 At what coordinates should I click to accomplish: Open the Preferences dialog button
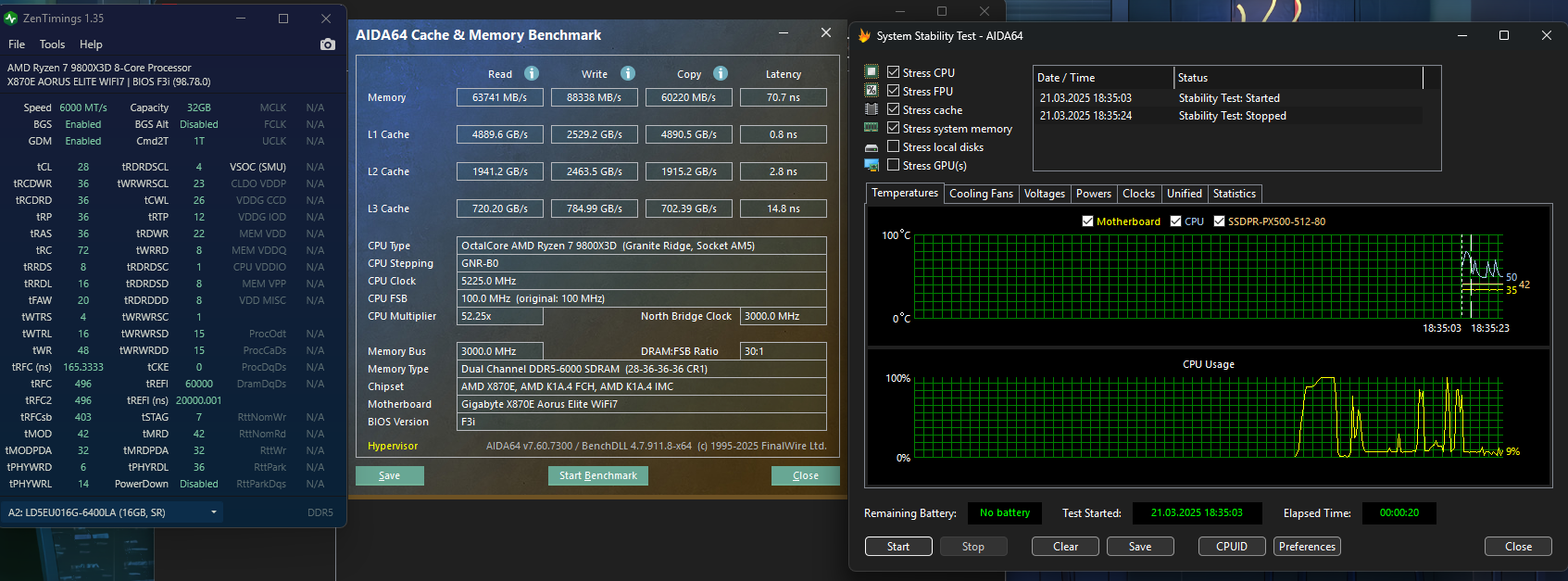click(1307, 547)
